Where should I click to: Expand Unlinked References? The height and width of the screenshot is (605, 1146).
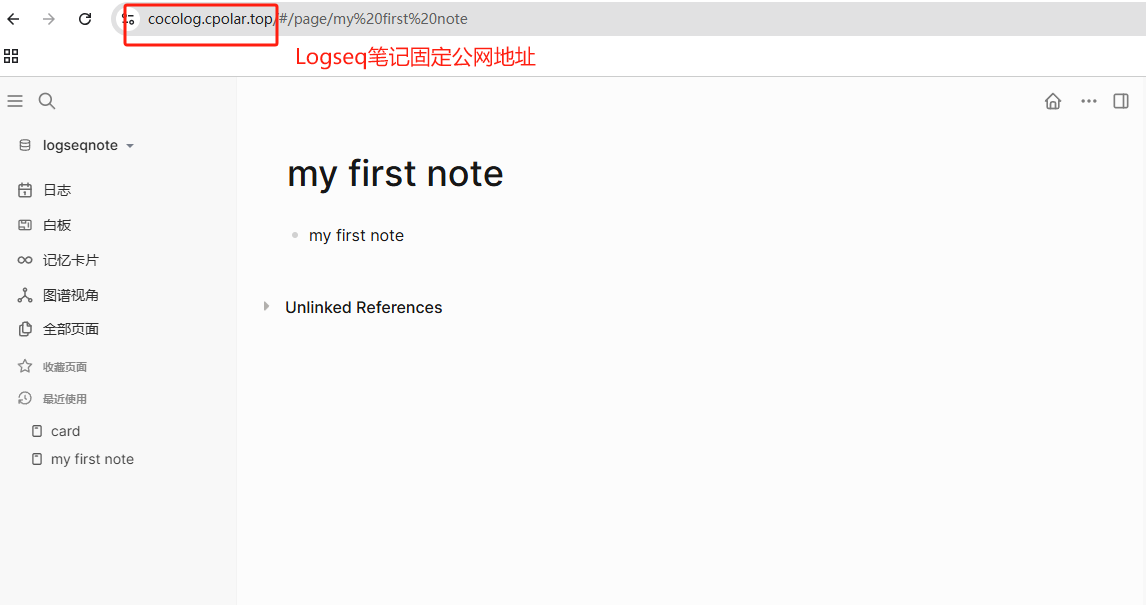pyautogui.click(x=266, y=307)
